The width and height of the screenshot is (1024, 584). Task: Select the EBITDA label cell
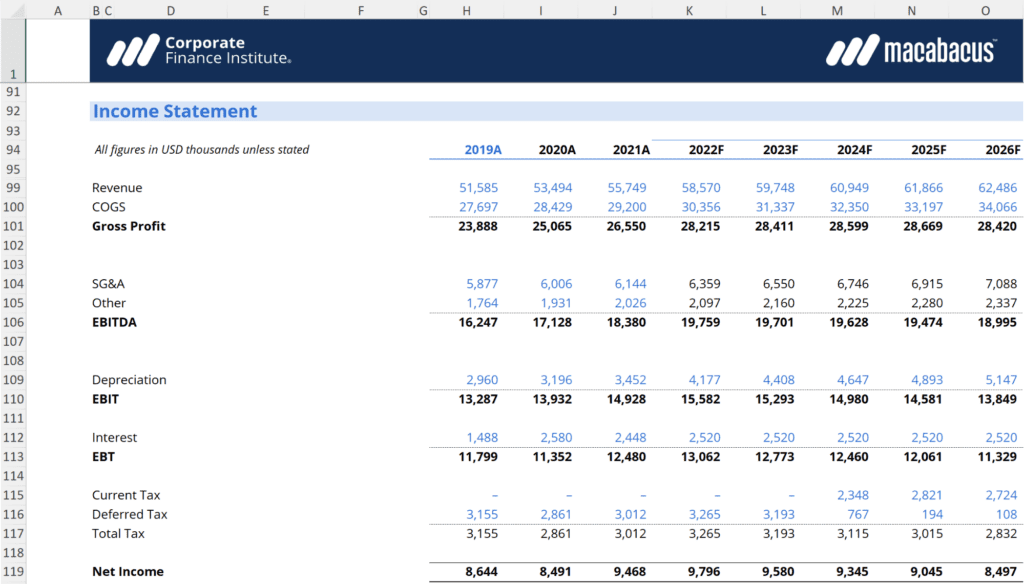tap(116, 322)
